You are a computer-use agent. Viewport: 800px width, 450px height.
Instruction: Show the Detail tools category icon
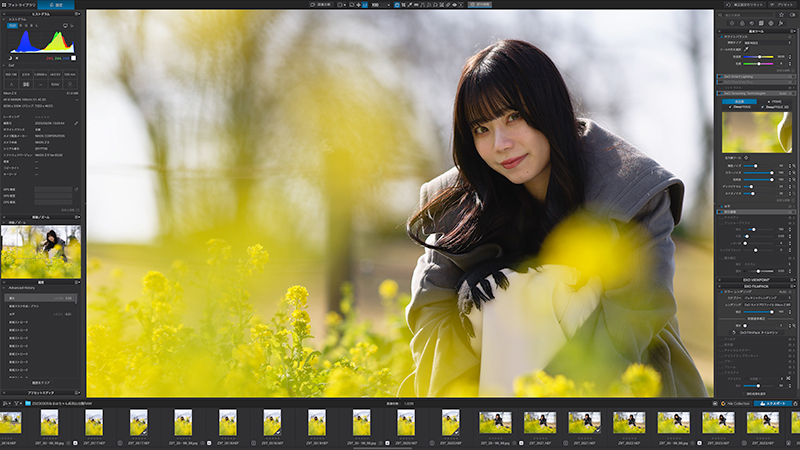752,23
